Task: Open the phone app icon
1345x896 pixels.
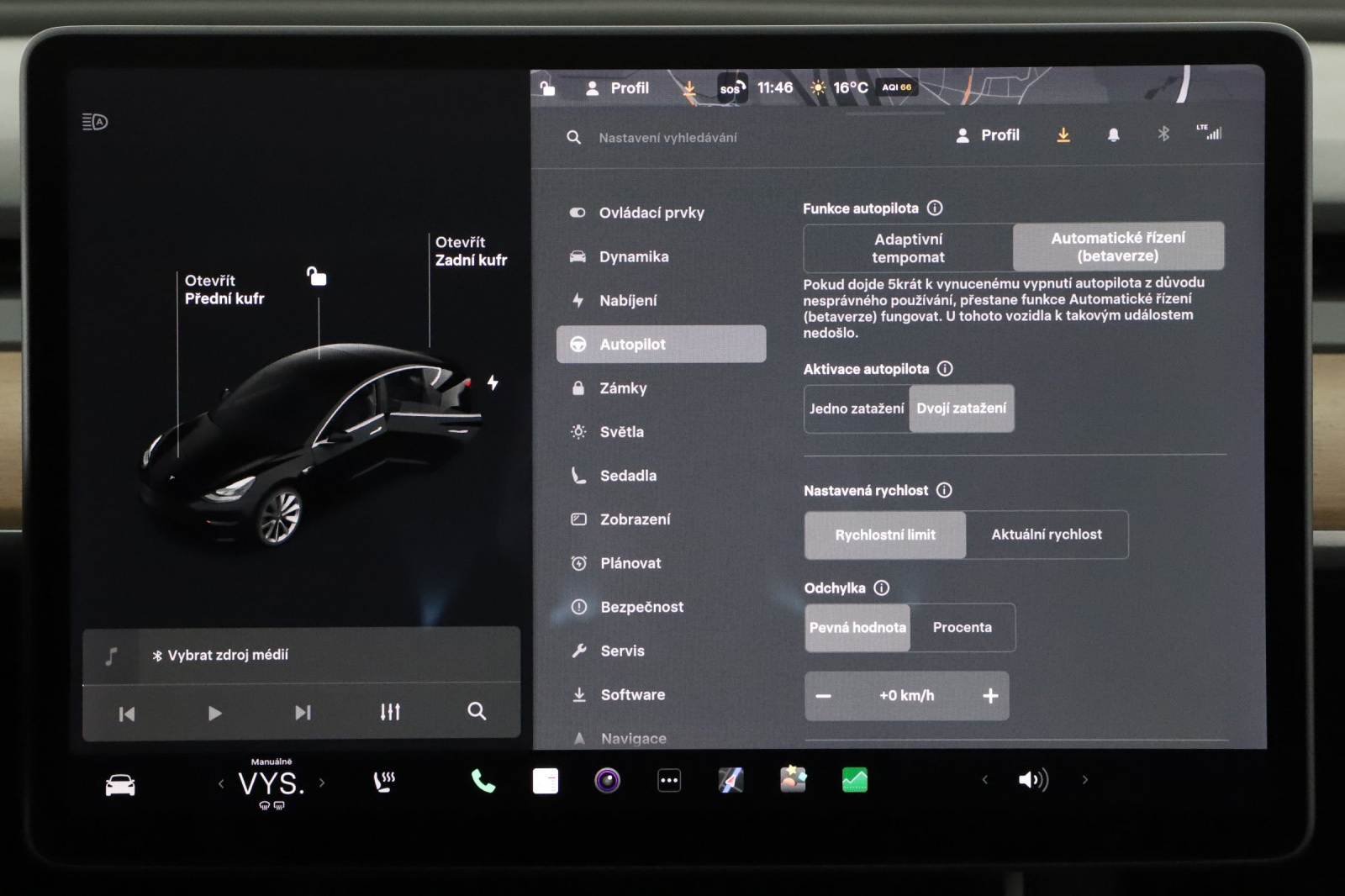Action: coord(483,781)
